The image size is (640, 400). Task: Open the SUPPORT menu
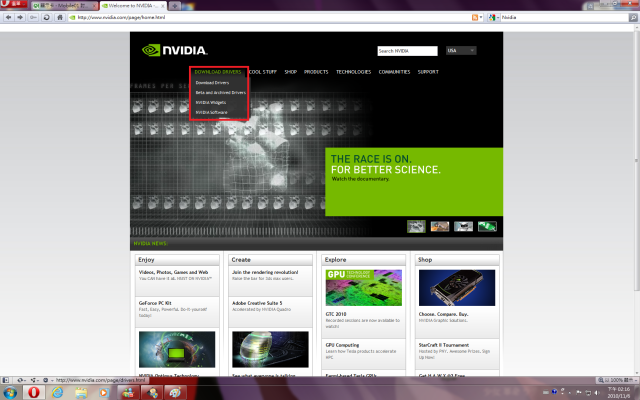(428, 72)
